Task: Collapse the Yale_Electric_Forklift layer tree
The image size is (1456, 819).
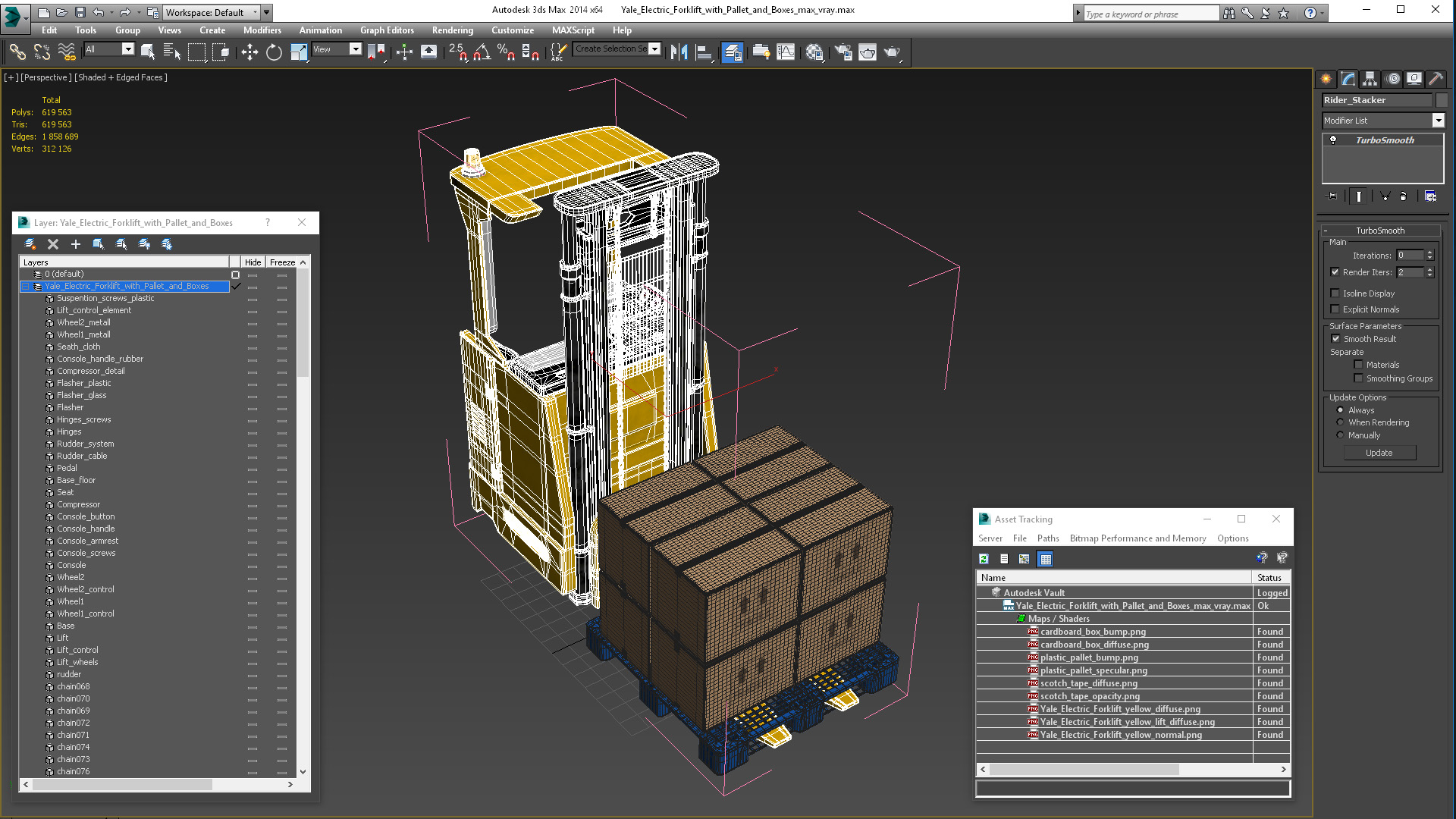Action: [25, 287]
